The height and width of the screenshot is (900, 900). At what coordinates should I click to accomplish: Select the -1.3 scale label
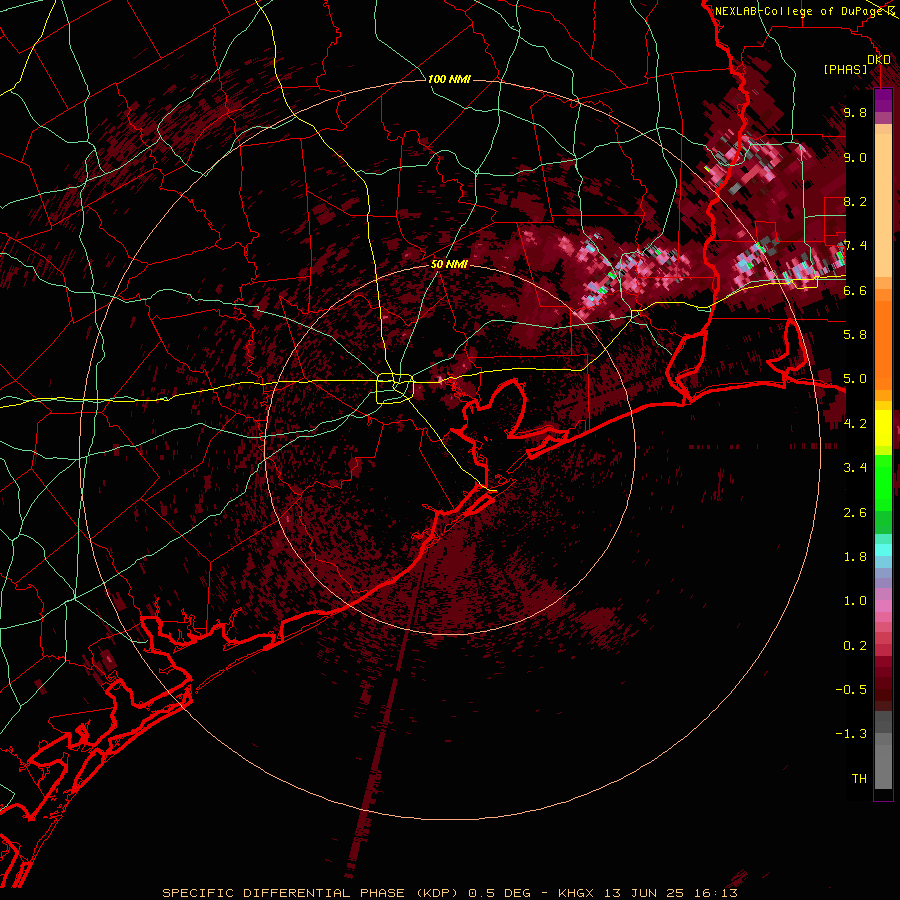[x=851, y=734]
